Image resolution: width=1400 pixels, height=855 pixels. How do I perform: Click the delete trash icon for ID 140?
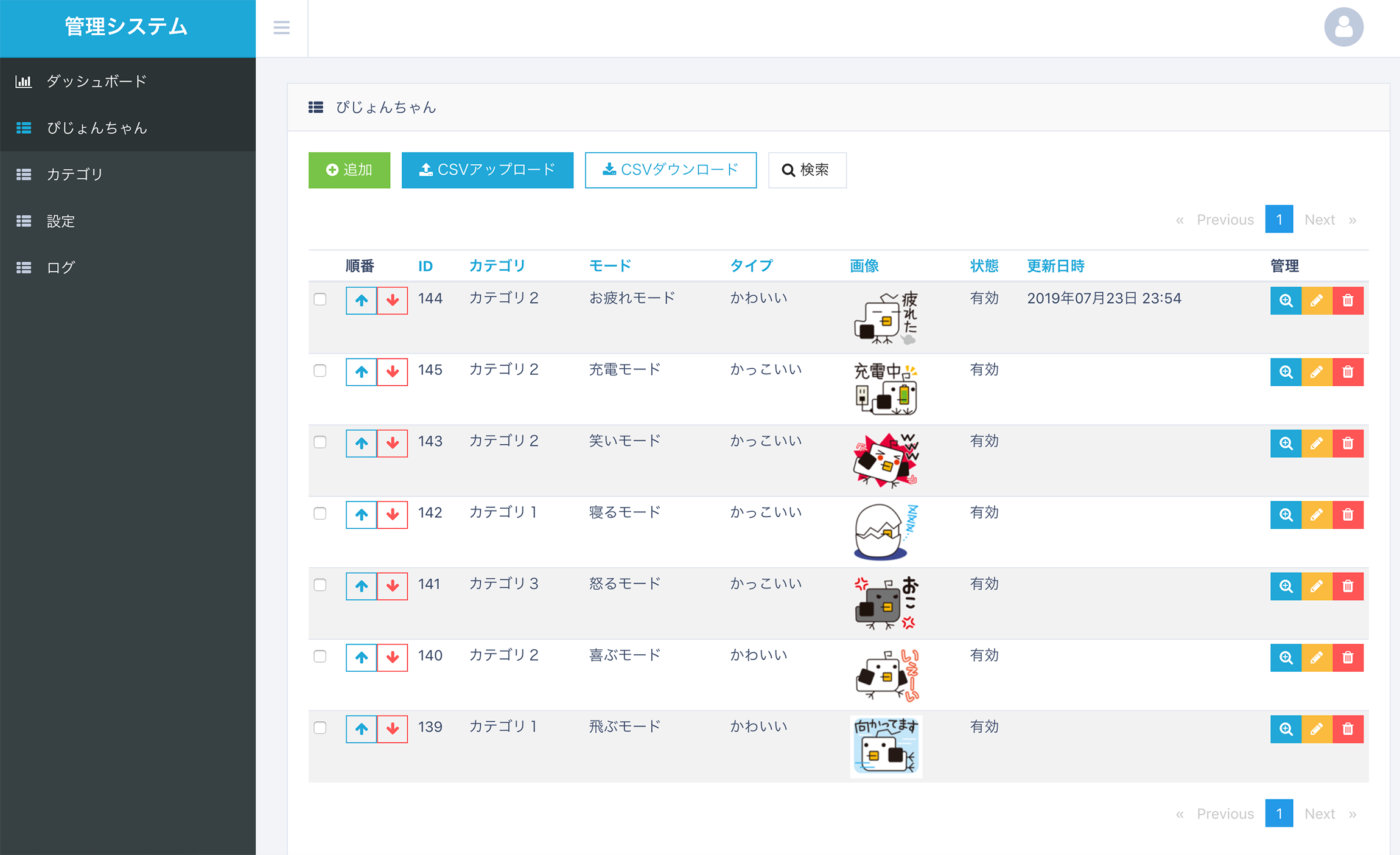[1349, 657]
